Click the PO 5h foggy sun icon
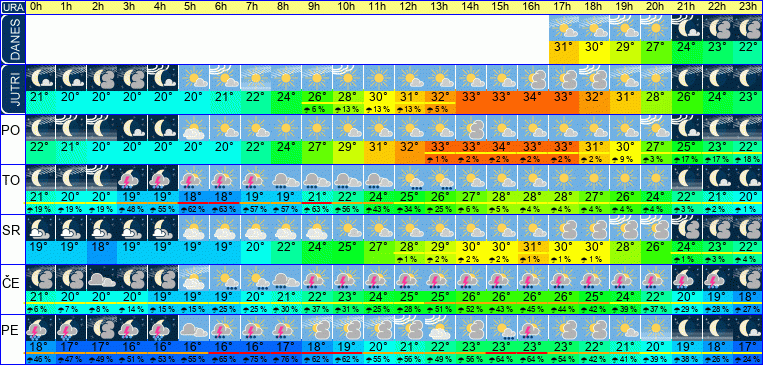763x365 pixels. click(x=194, y=128)
